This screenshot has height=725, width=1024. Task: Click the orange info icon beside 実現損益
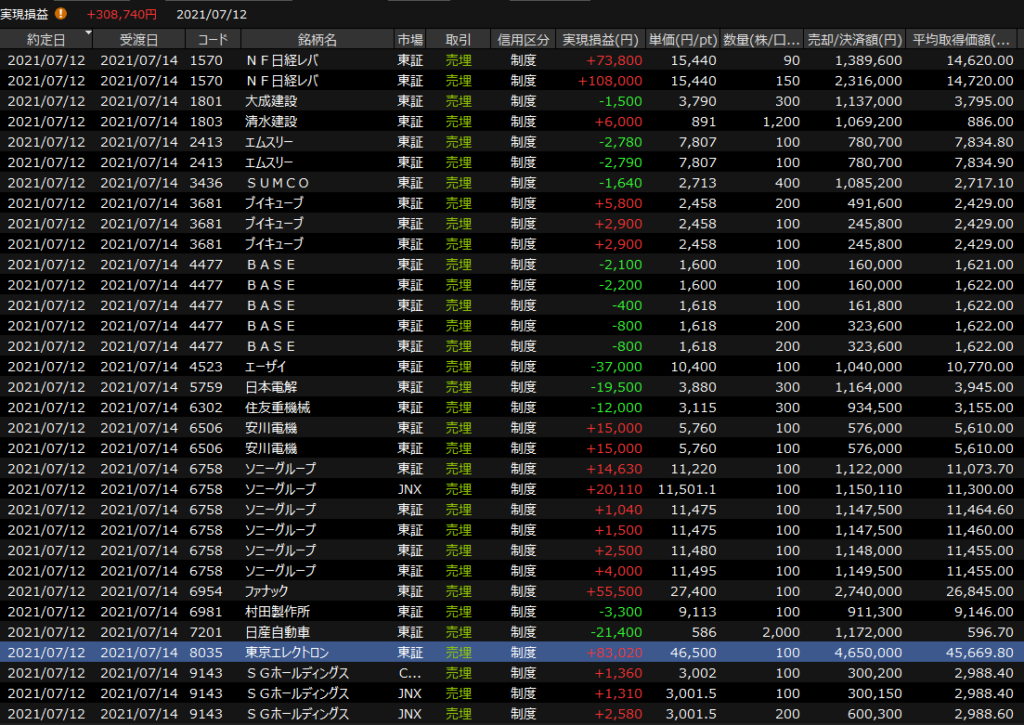tap(61, 14)
